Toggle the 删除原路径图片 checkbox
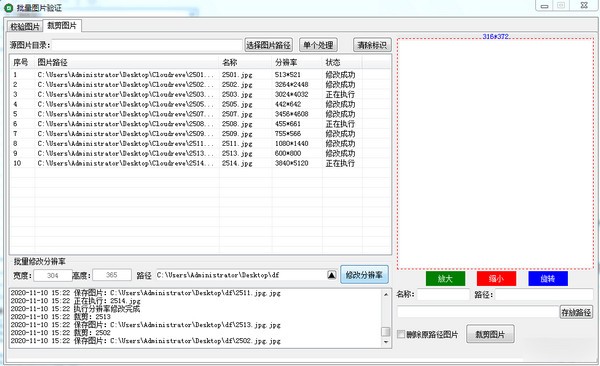 point(401,335)
